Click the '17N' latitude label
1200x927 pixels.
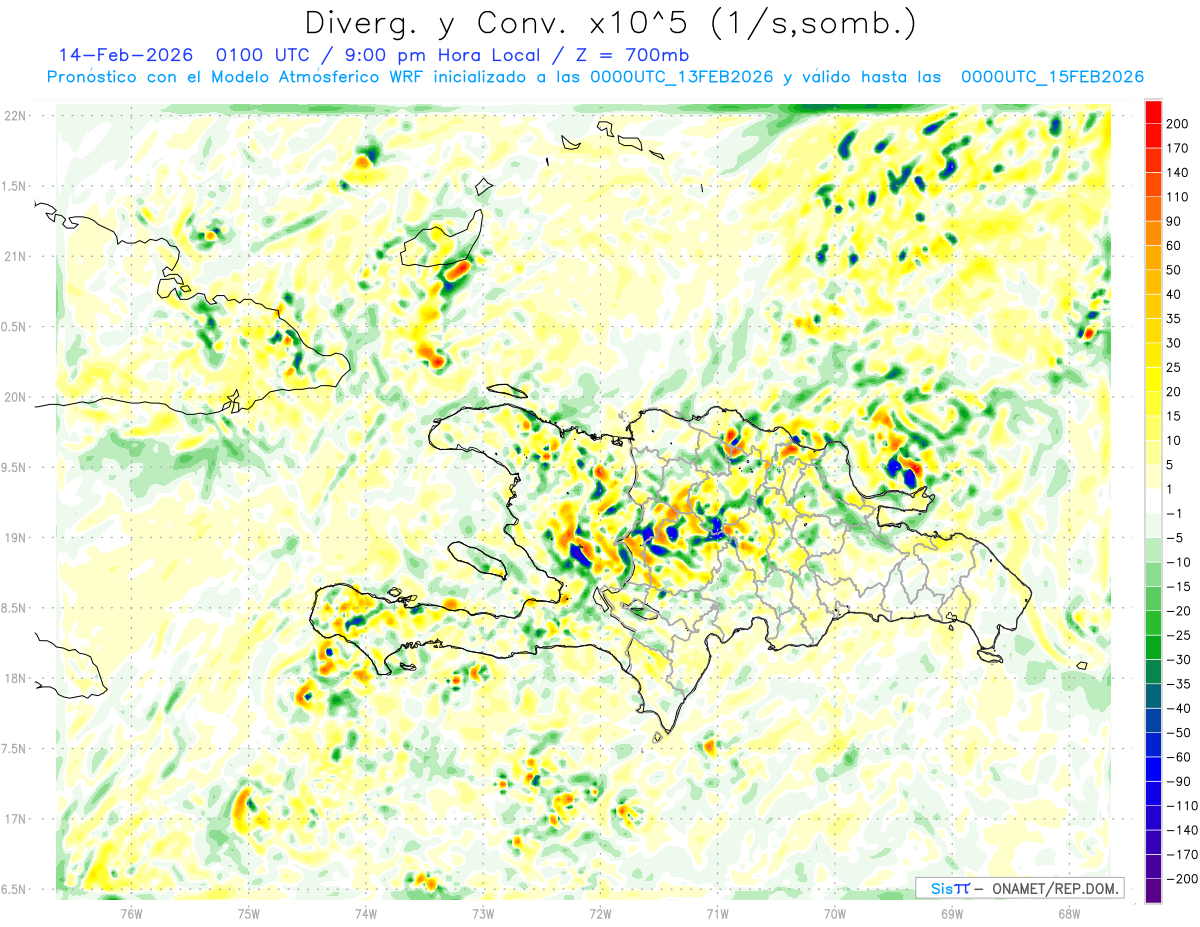click(16, 819)
